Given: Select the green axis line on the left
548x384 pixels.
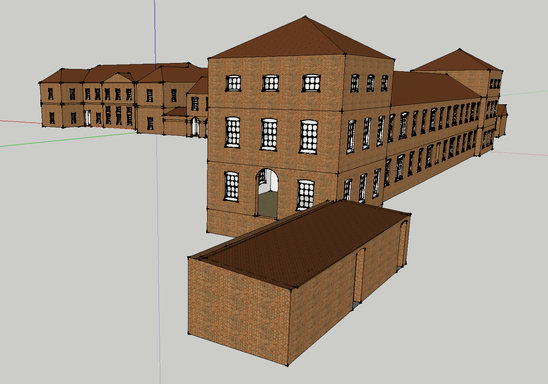Looking at the screenshot, I should pyautogui.click(x=68, y=139).
